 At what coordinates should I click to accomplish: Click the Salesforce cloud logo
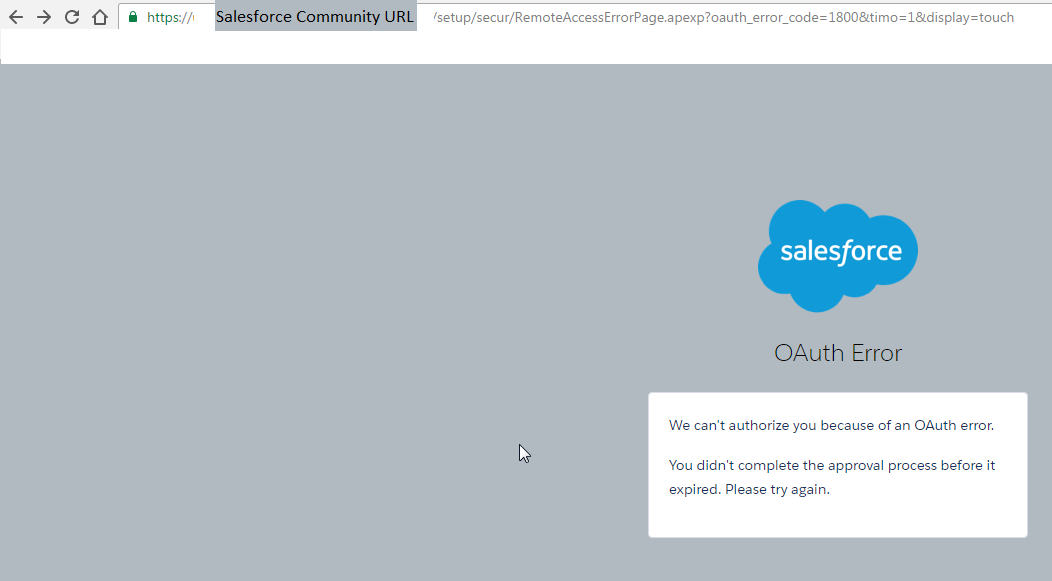[838, 256]
